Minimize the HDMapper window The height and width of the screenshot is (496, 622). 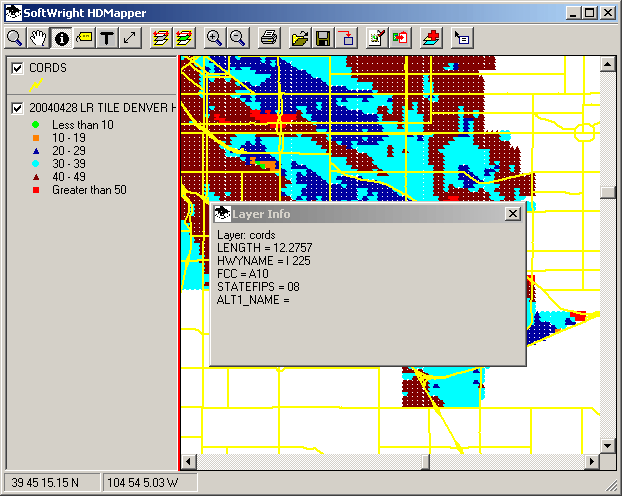click(573, 13)
